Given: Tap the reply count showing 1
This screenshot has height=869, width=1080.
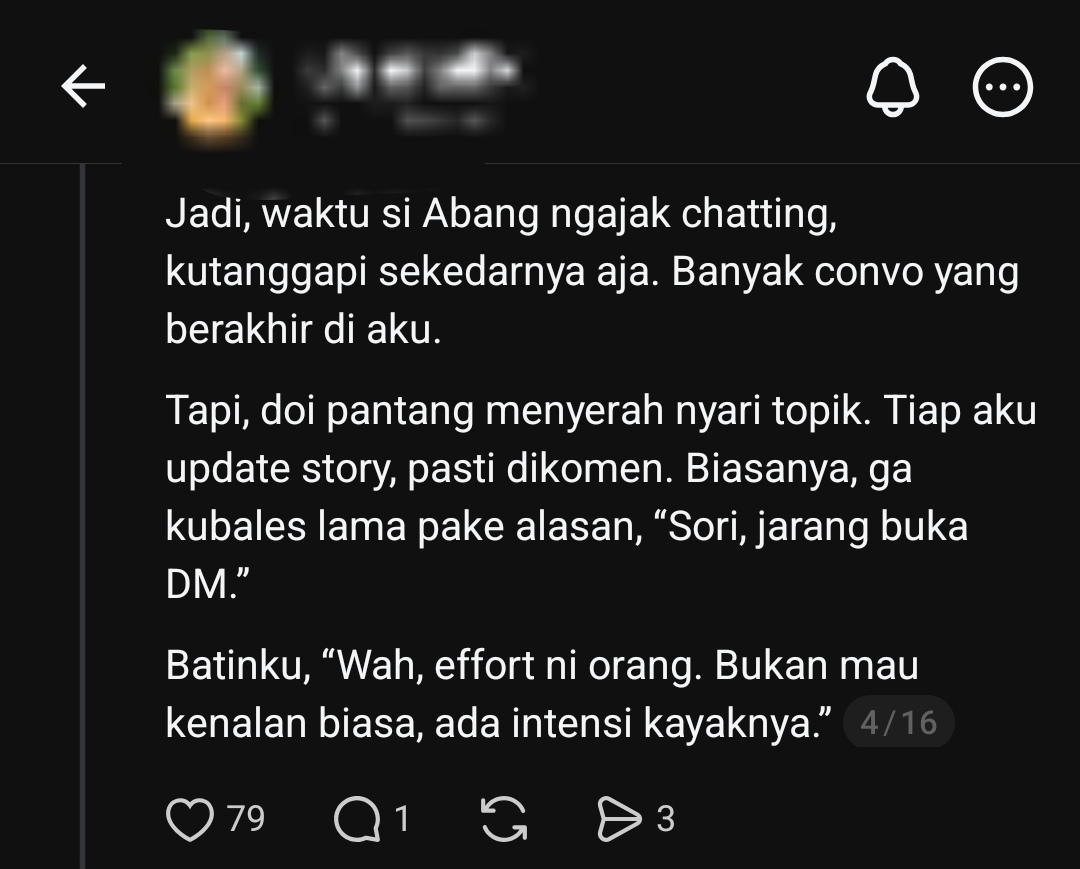Looking at the screenshot, I should coord(402,819).
